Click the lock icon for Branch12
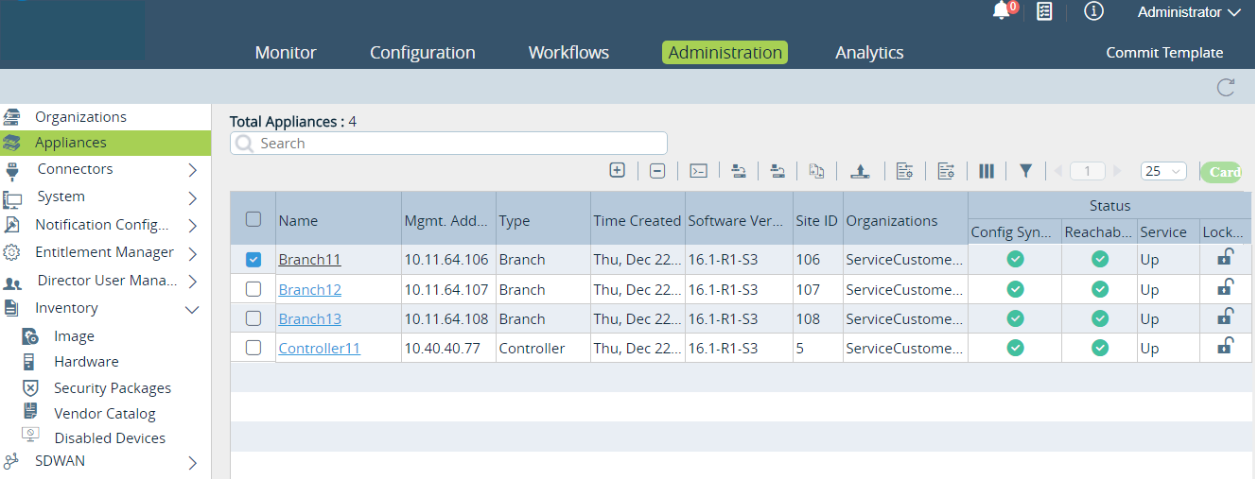Viewport: 1255px width, 479px height. [1224, 288]
